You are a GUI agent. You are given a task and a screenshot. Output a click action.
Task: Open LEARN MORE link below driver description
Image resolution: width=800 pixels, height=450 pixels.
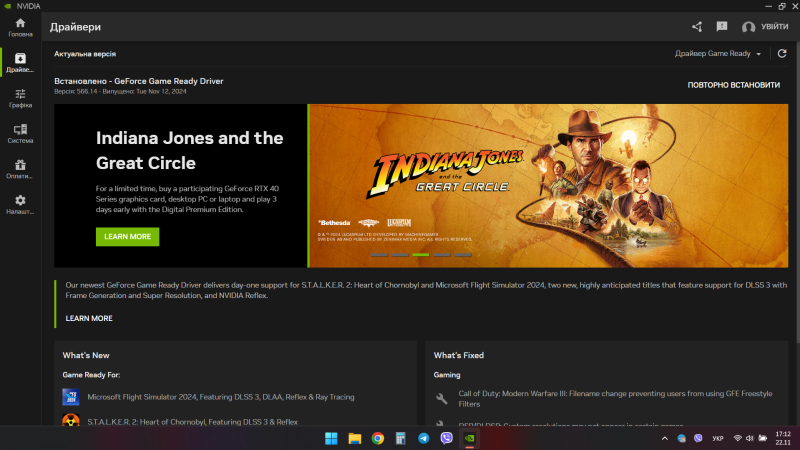tap(89, 318)
